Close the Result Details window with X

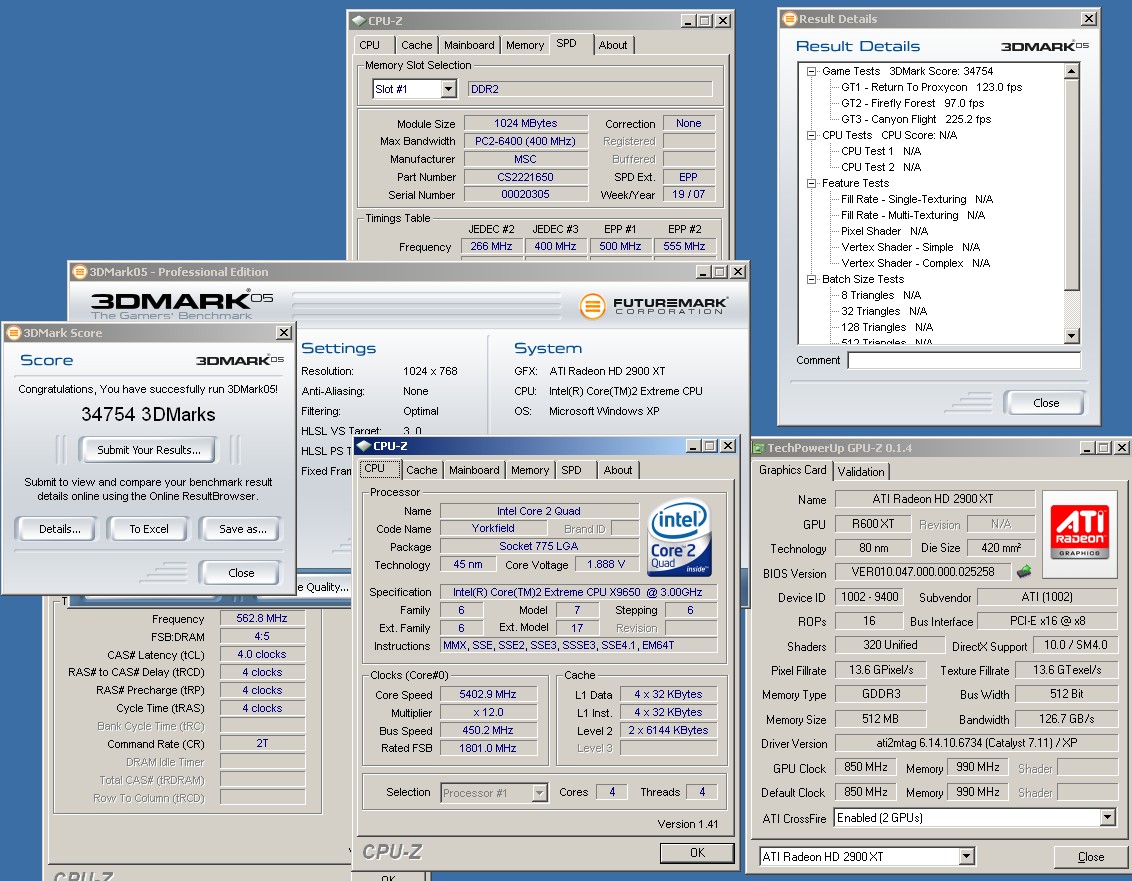[x=1089, y=19]
